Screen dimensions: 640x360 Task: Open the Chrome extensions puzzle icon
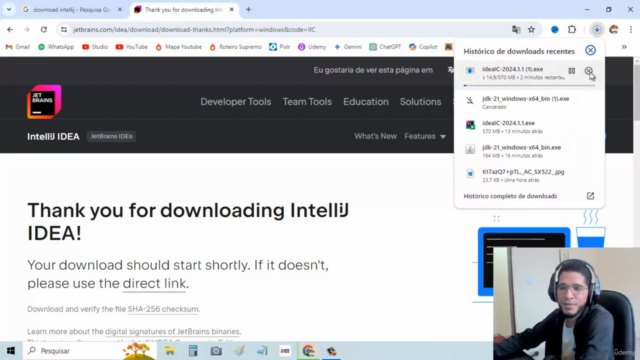point(572,29)
